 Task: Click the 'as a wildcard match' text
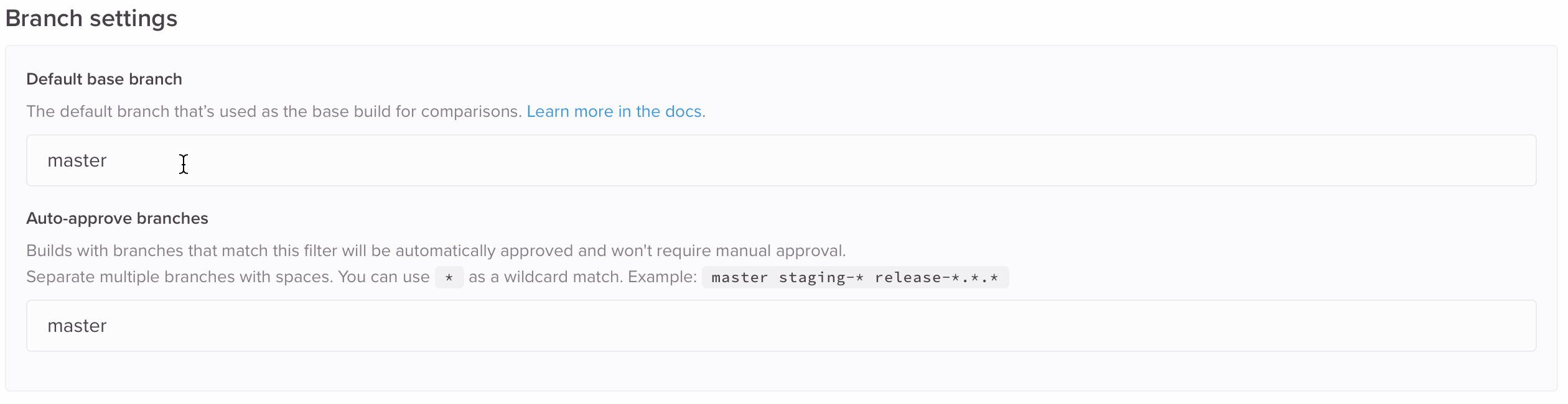coord(545,277)
